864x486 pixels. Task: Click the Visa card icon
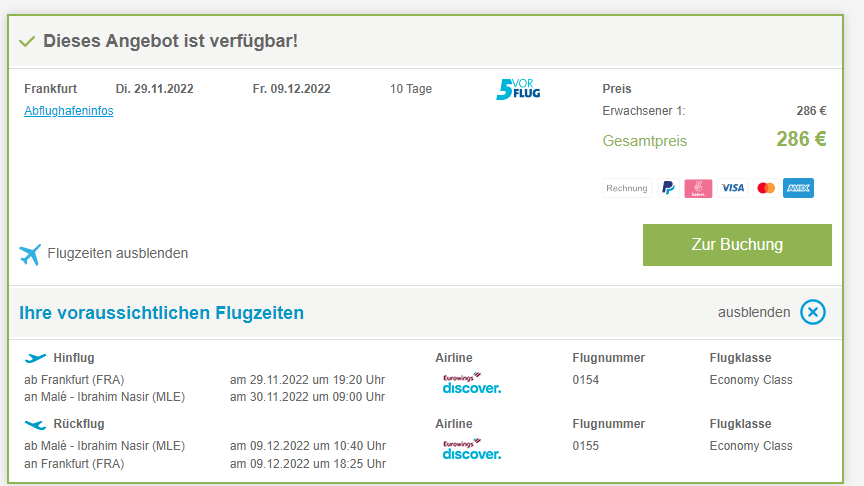tap(732, 188)
